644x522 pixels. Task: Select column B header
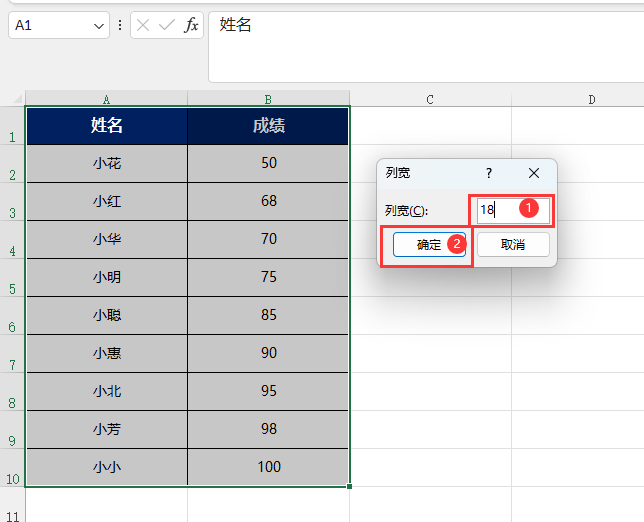268,99
